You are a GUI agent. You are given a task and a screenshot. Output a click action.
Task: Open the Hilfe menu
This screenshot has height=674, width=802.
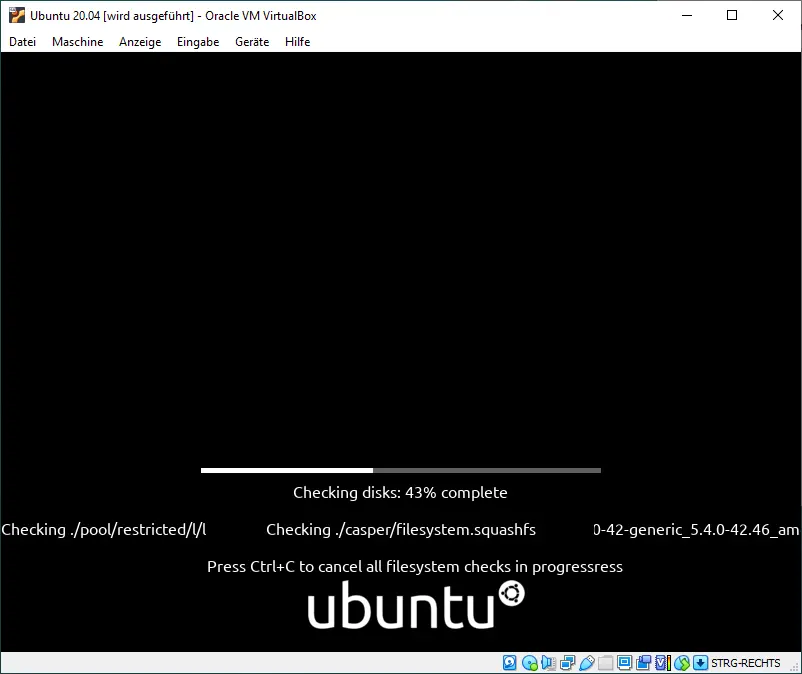pos(297,42)
